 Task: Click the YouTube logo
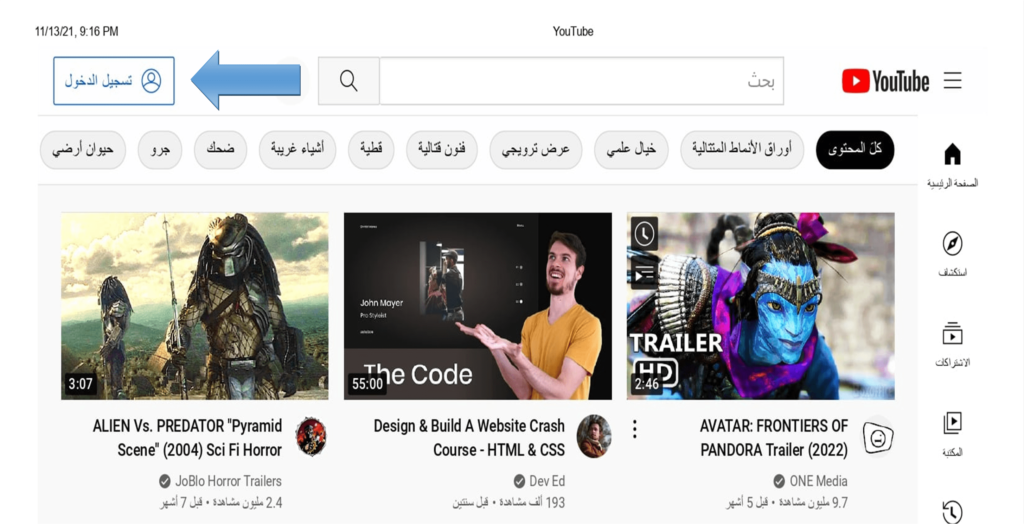885,82
